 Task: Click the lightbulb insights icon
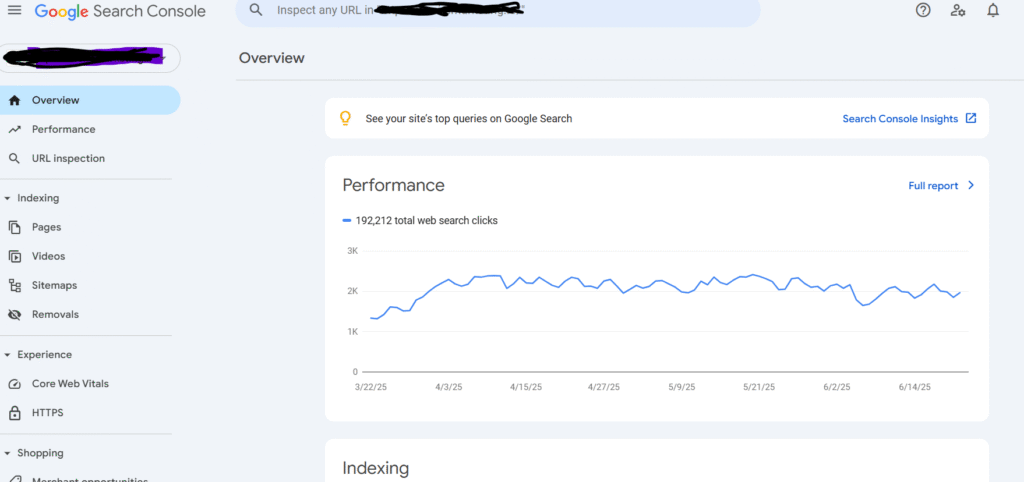click(345, 119)
